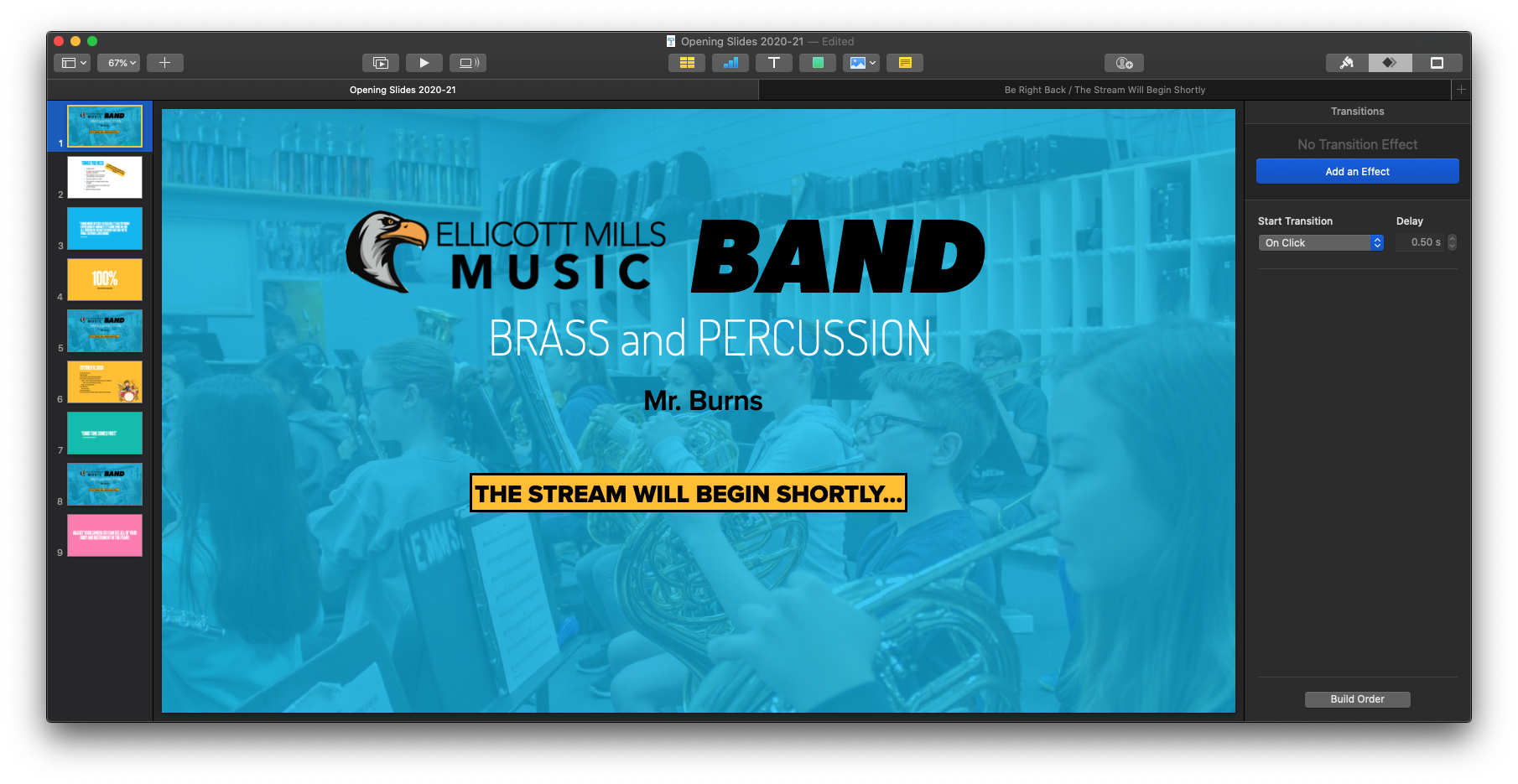
Task: Open the Format inspector
Action: (1347, 63)
